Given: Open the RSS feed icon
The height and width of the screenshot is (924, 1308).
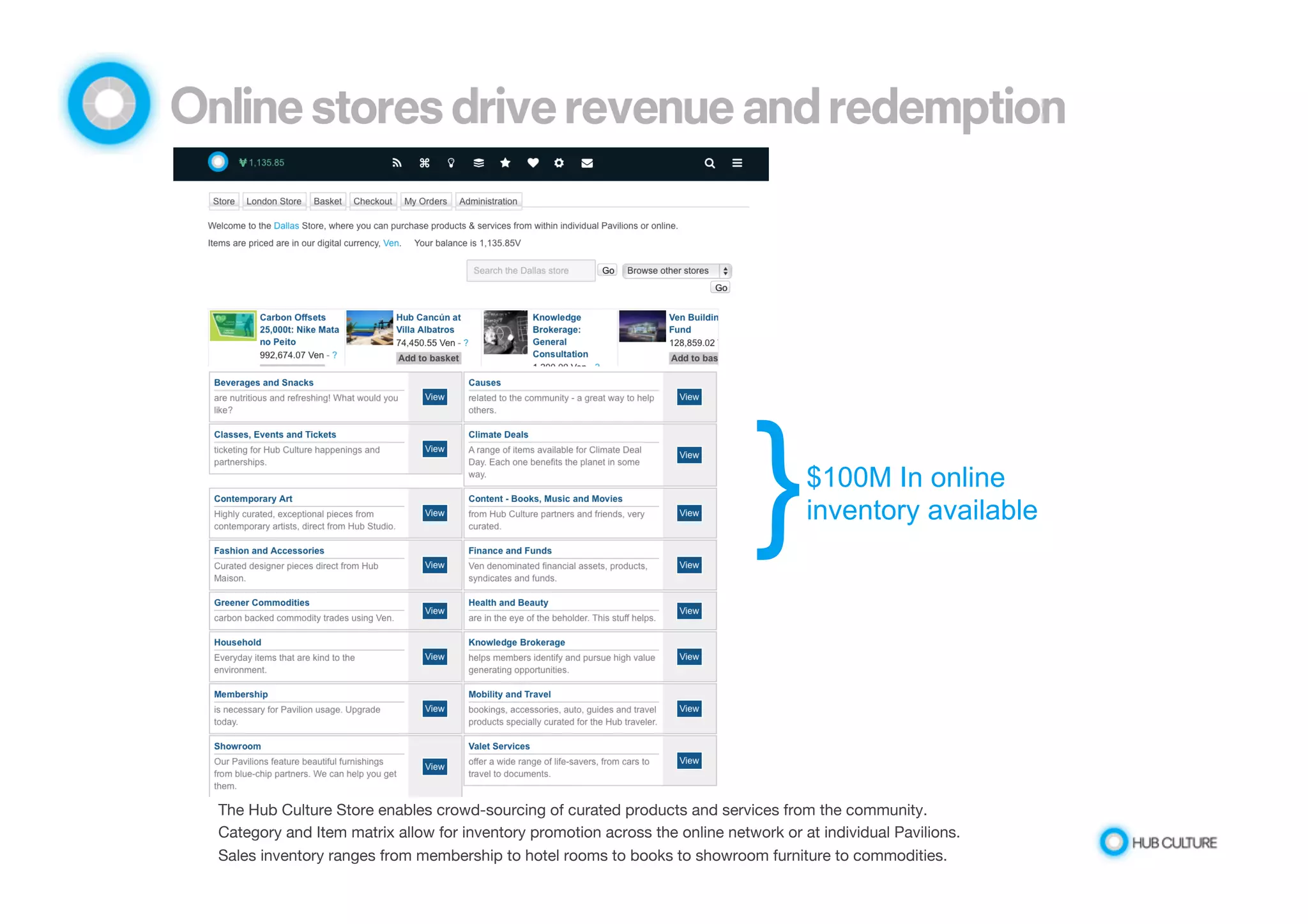Looking at the screenshot, I should pyautogui.click(x=397, y=163).
